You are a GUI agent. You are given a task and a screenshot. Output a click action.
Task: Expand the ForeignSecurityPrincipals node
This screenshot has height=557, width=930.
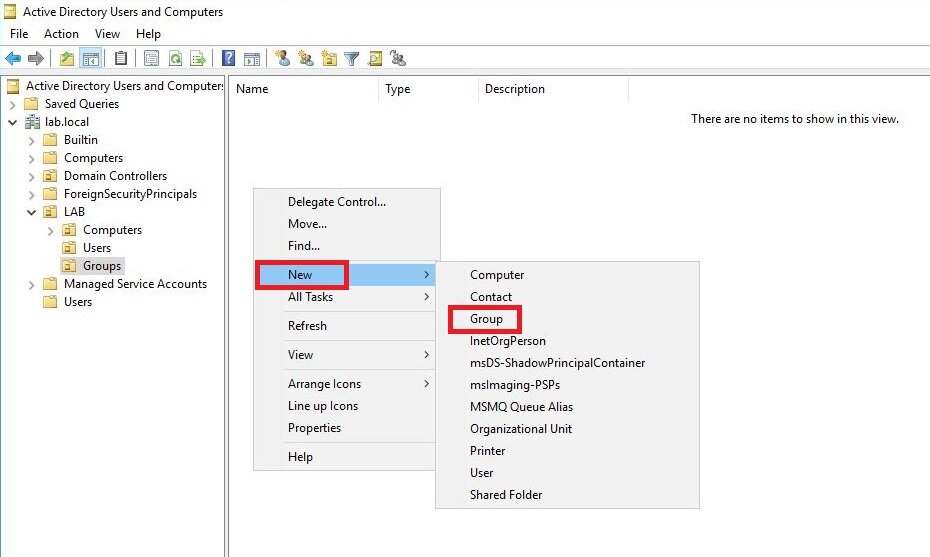point(31,195)
